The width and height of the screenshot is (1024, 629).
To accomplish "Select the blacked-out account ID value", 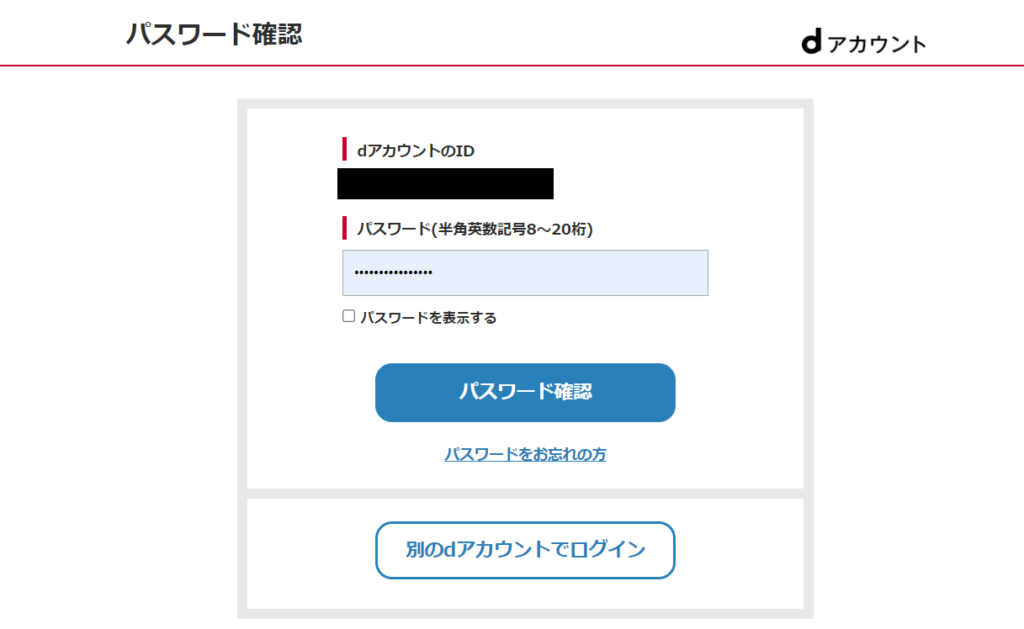I will coord(445,184).
